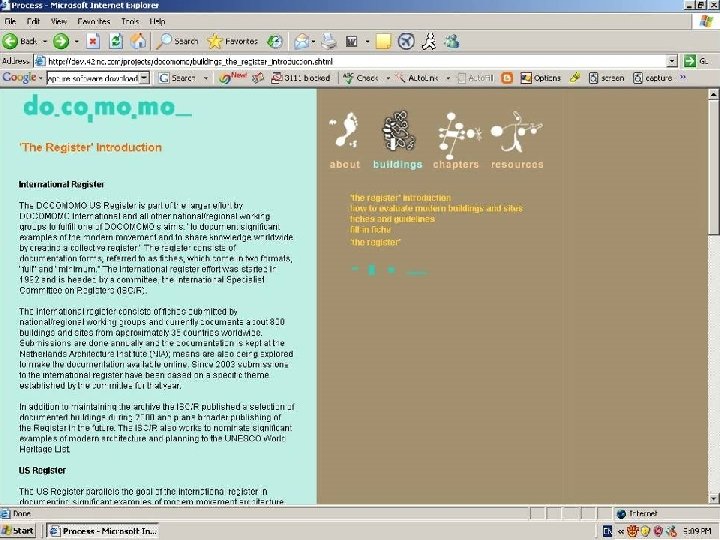Open the Google search box history dropdown
The width and height of the screenshot is (720, 540).
pos(144,78)
